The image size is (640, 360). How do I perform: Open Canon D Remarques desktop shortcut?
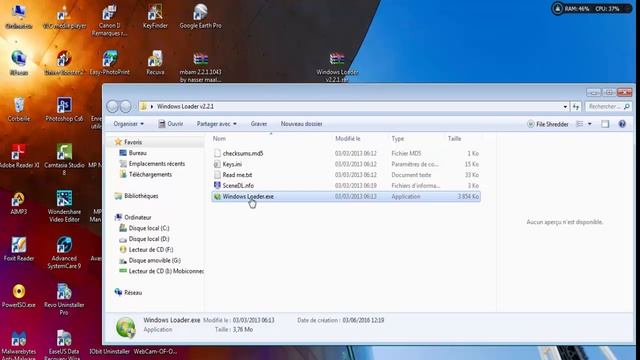click(109, 20)
